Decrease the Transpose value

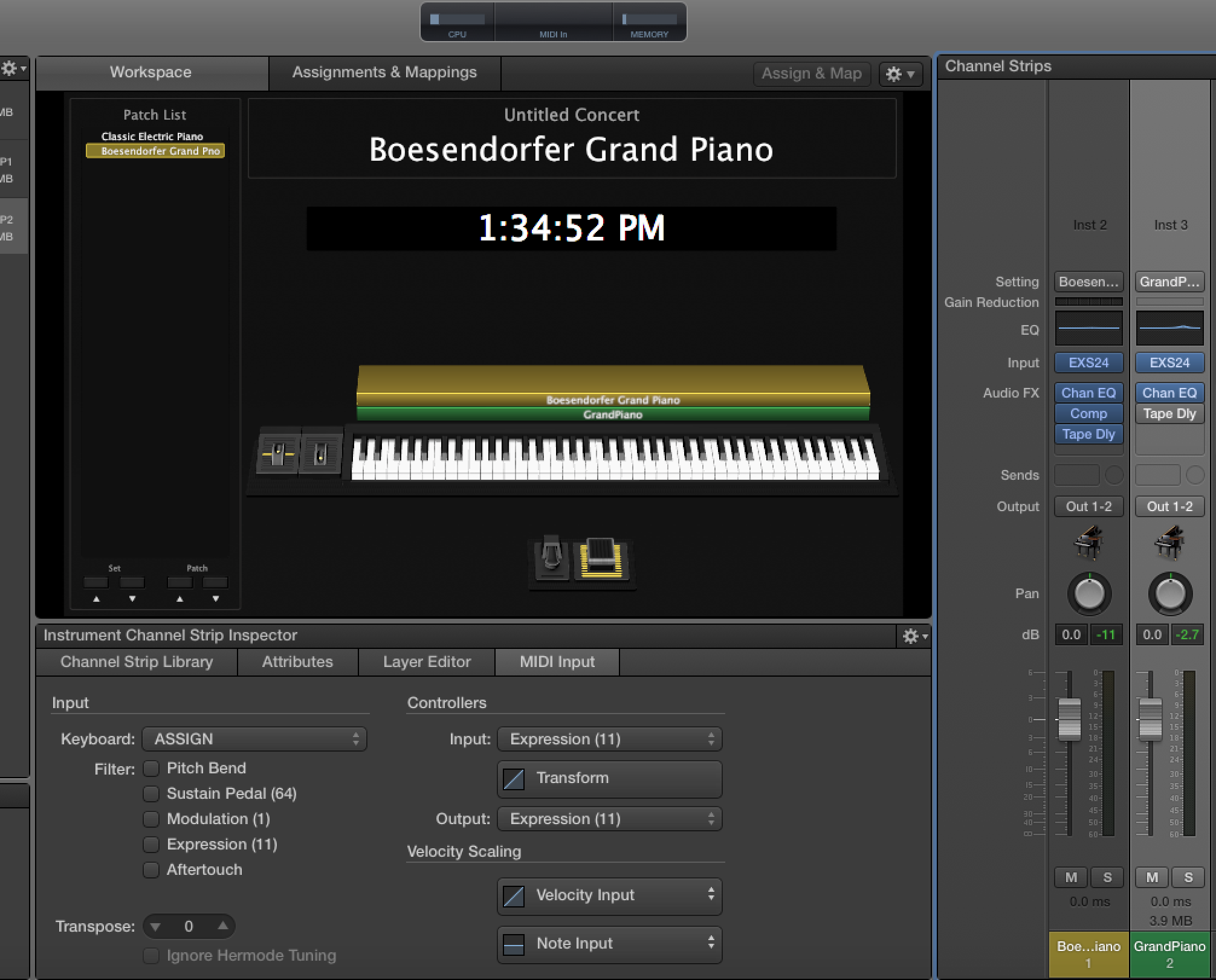click(156, 926)
